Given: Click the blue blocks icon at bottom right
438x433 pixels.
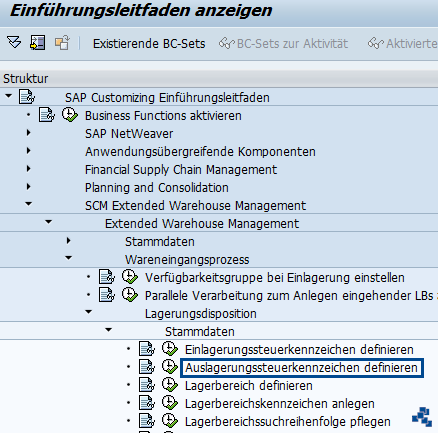Looking at the screenshot, I should pyautogui.click(x=422, y=416).
